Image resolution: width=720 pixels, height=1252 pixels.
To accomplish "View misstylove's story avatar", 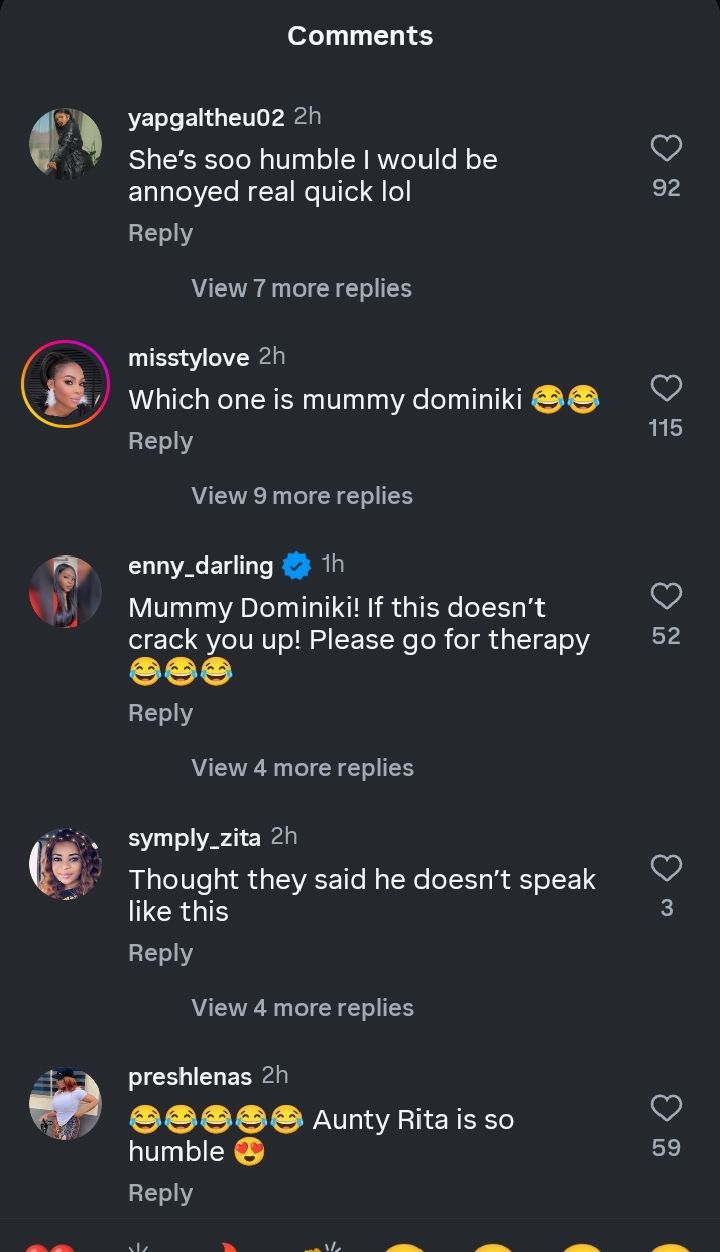I will 66,385.
